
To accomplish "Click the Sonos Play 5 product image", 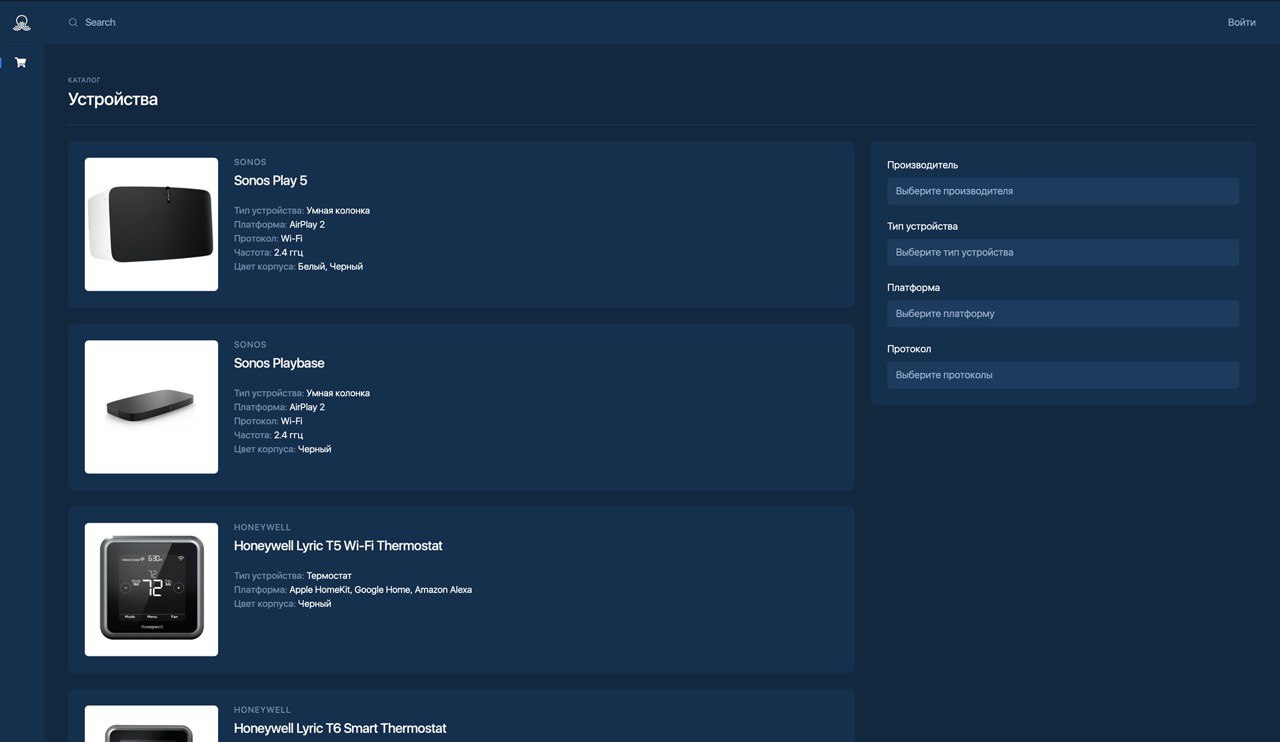I will click(151, 224).
